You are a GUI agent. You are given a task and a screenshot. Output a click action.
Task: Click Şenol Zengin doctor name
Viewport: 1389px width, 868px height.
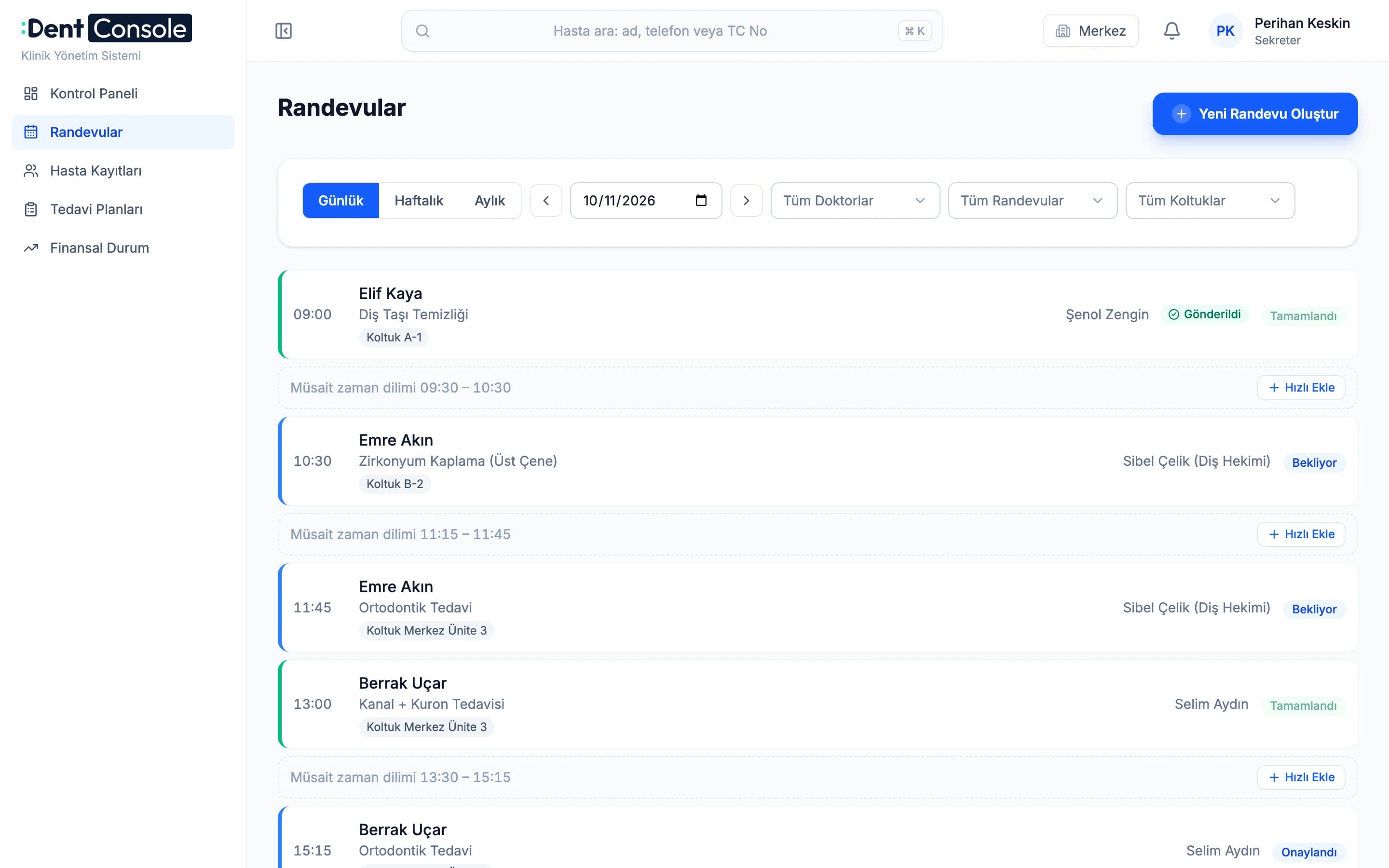[1106, 314]
